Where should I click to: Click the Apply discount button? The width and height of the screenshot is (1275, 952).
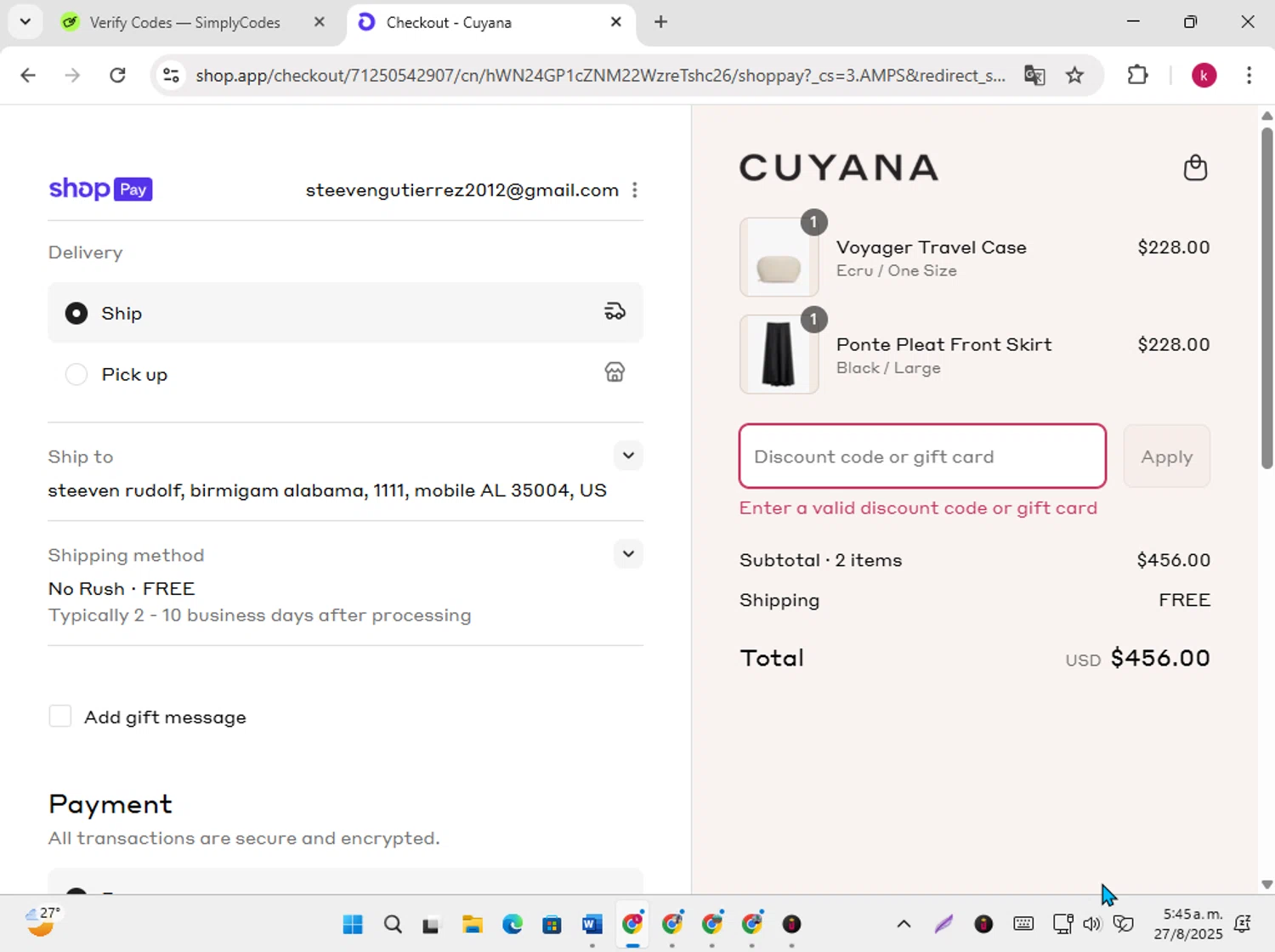pos(1166,456)
